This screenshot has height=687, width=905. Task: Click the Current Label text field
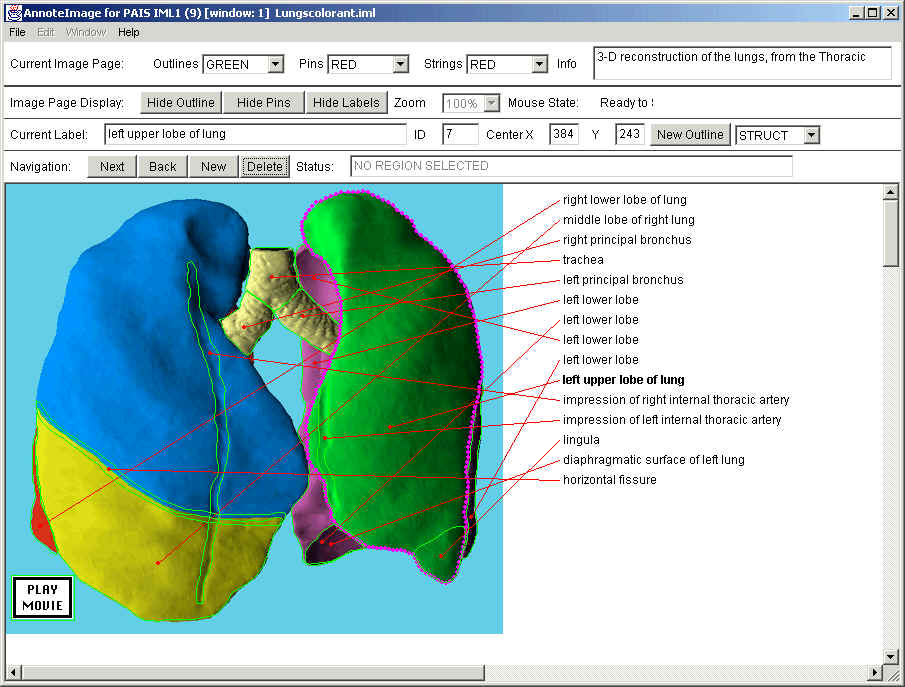[x=255, y=134]
